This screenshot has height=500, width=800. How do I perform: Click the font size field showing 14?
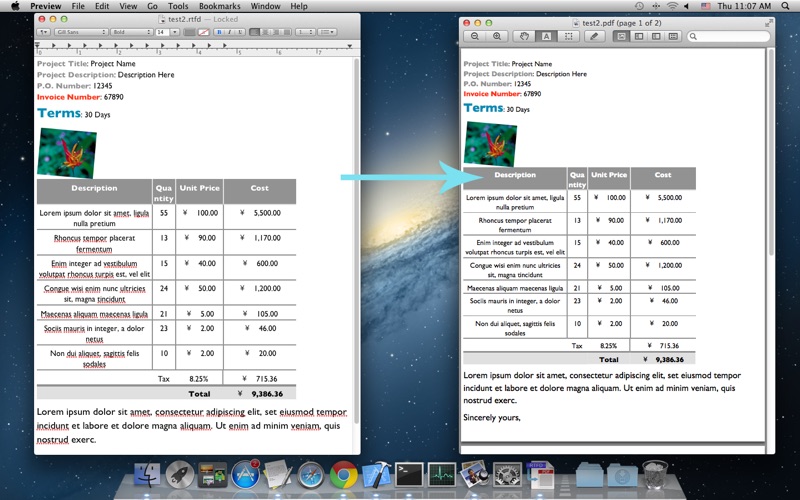[162, 32]
